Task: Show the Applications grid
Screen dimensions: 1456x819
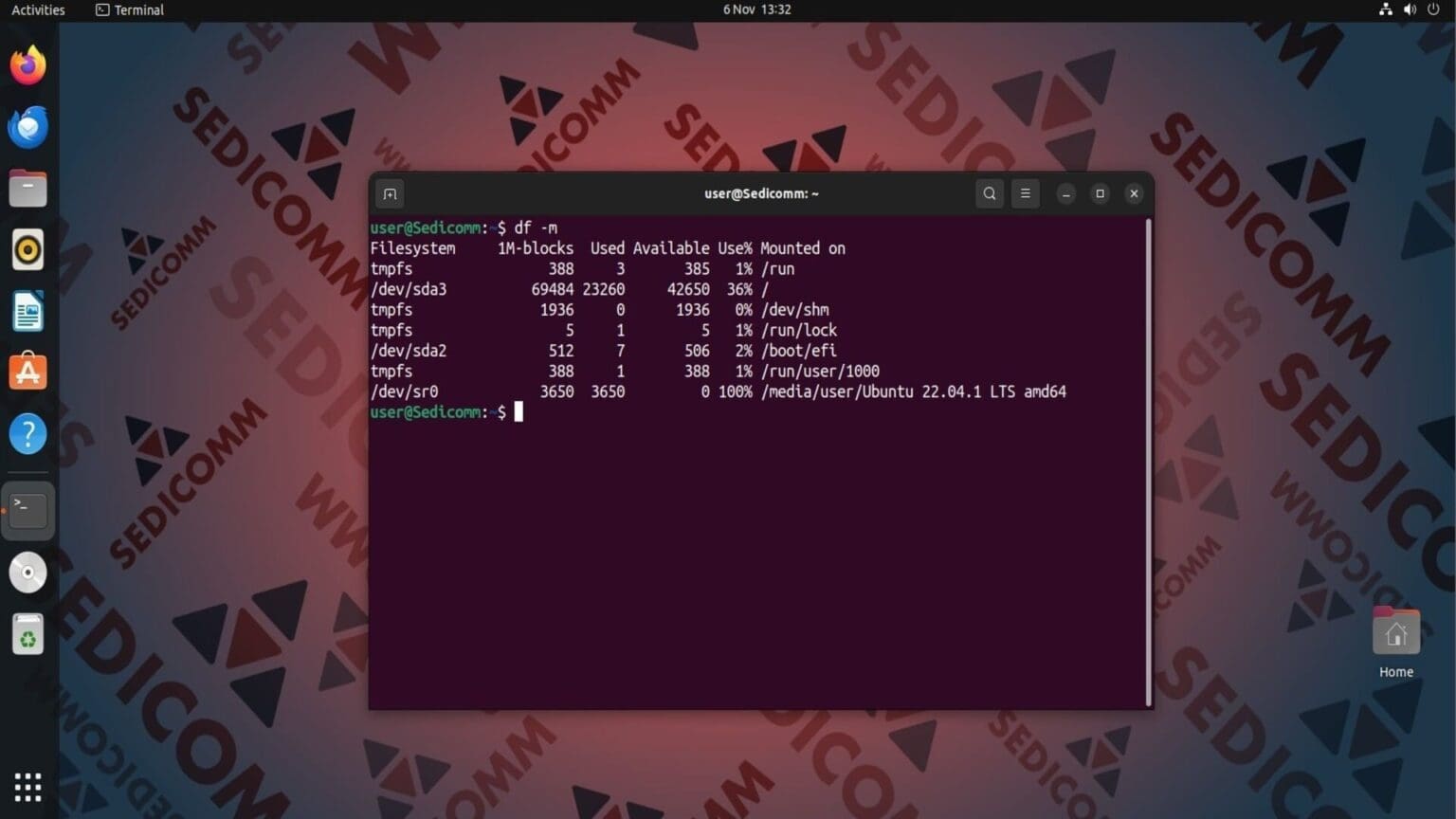Action: pyautogui.click(x=27, y=787)
